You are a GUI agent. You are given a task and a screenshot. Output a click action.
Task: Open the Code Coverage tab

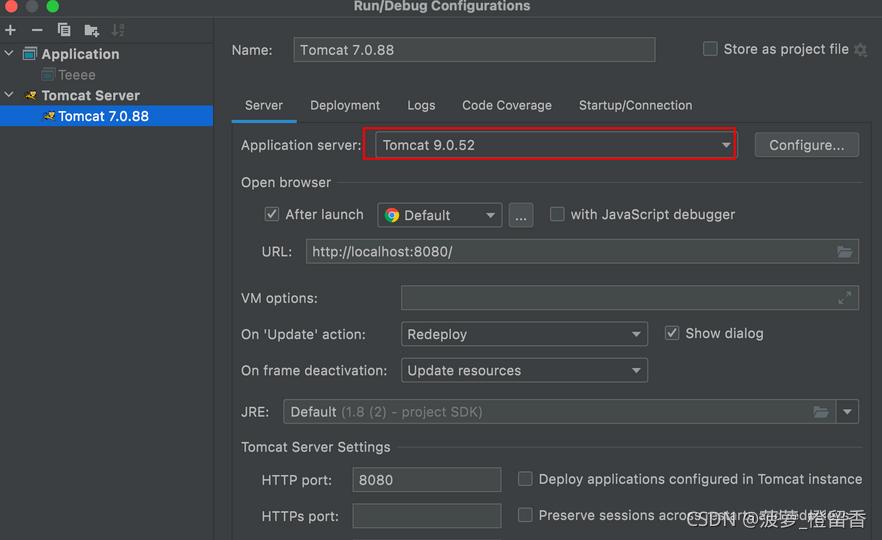507,105
